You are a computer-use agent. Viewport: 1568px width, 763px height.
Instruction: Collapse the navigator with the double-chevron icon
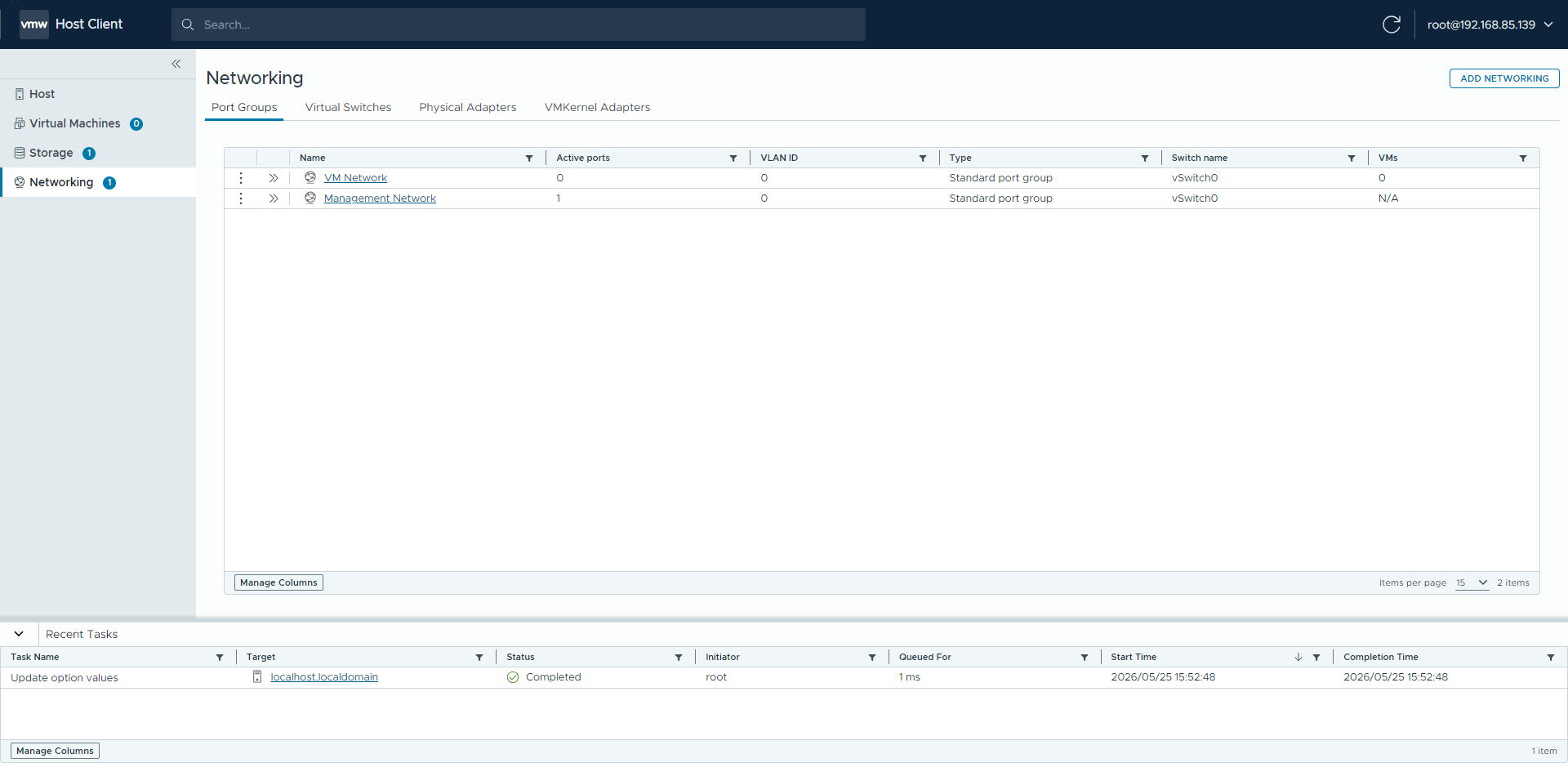(176, 64)
